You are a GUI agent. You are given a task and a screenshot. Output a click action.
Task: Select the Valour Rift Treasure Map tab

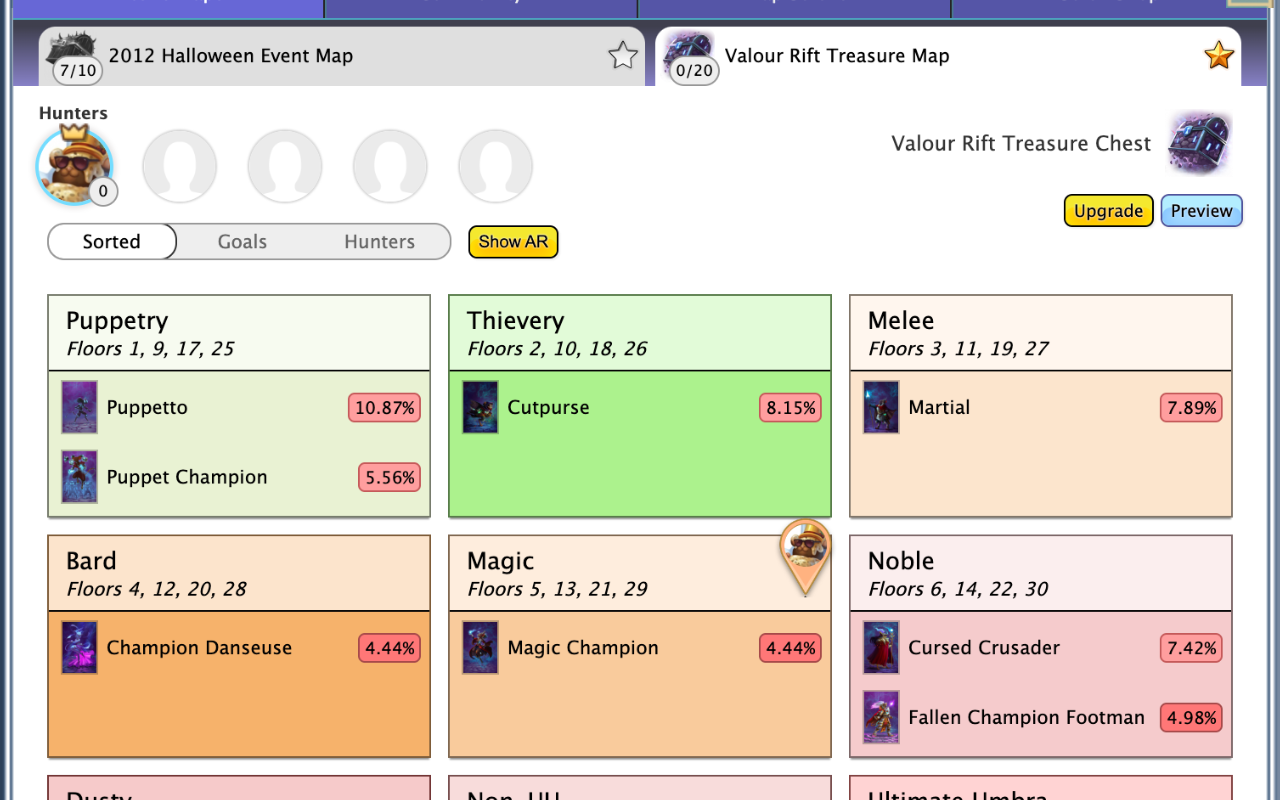pyautogui.click(x=948, y=56)
